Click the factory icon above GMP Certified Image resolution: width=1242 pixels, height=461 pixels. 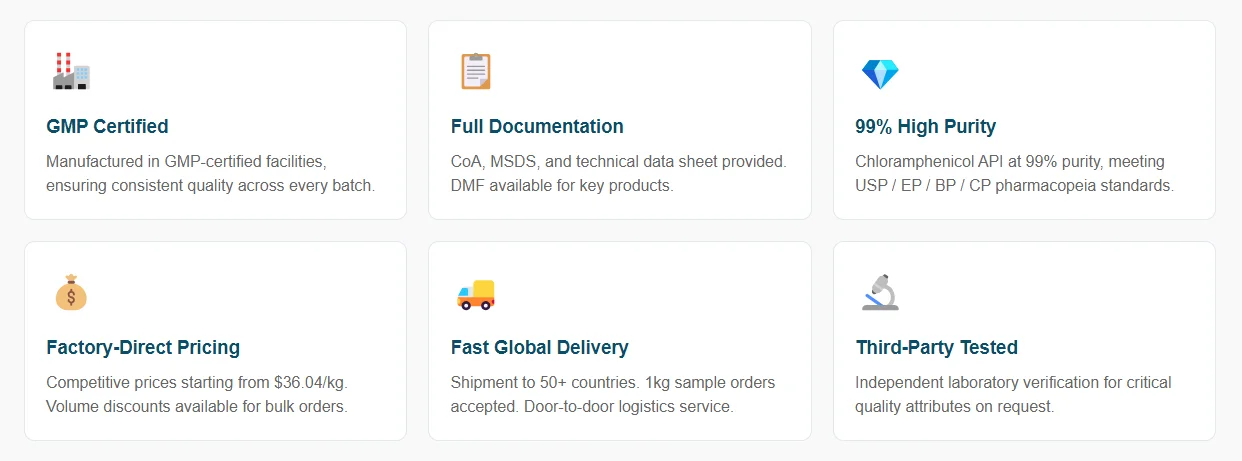tap(71, 72)
